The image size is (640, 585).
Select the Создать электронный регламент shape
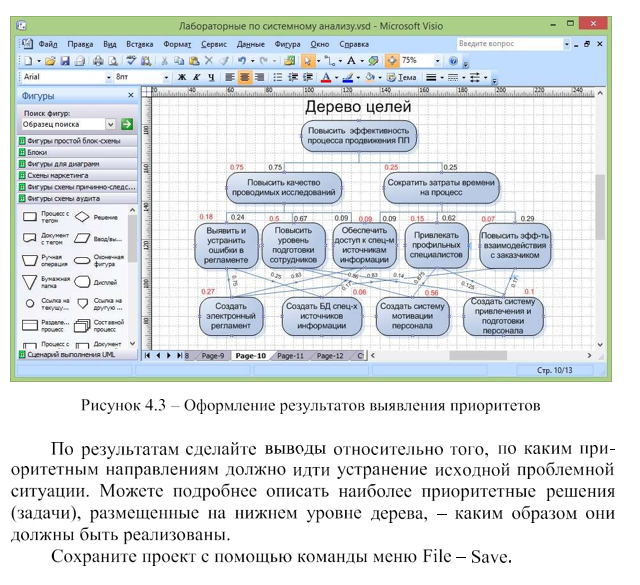point(231,316)
